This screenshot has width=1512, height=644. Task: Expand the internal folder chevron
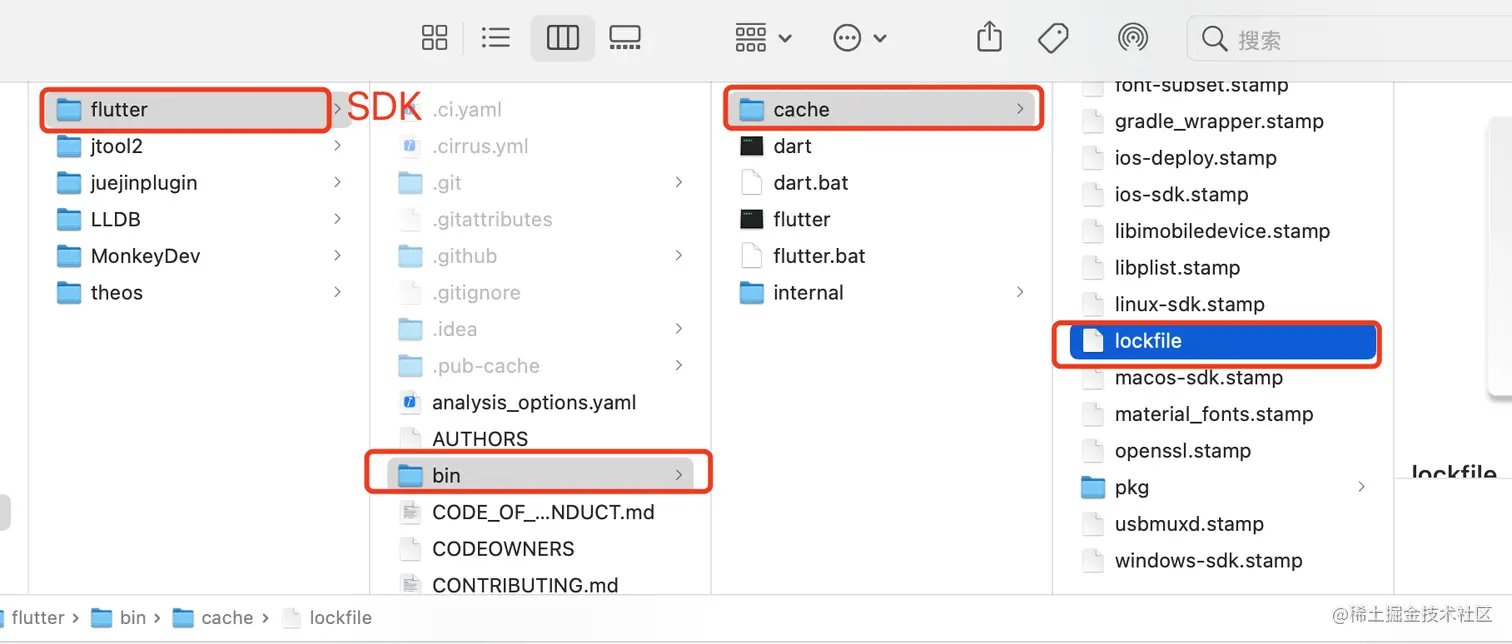tap(1020, 293)
